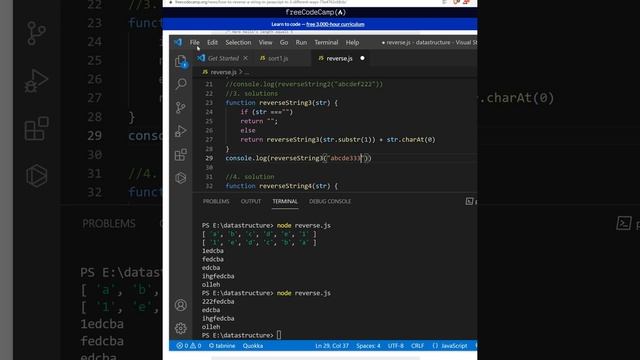Viewport: 640px width, 360px height.
Task: Follow the free 3,000-hour curriculum link
Action: tap(335, 24)
